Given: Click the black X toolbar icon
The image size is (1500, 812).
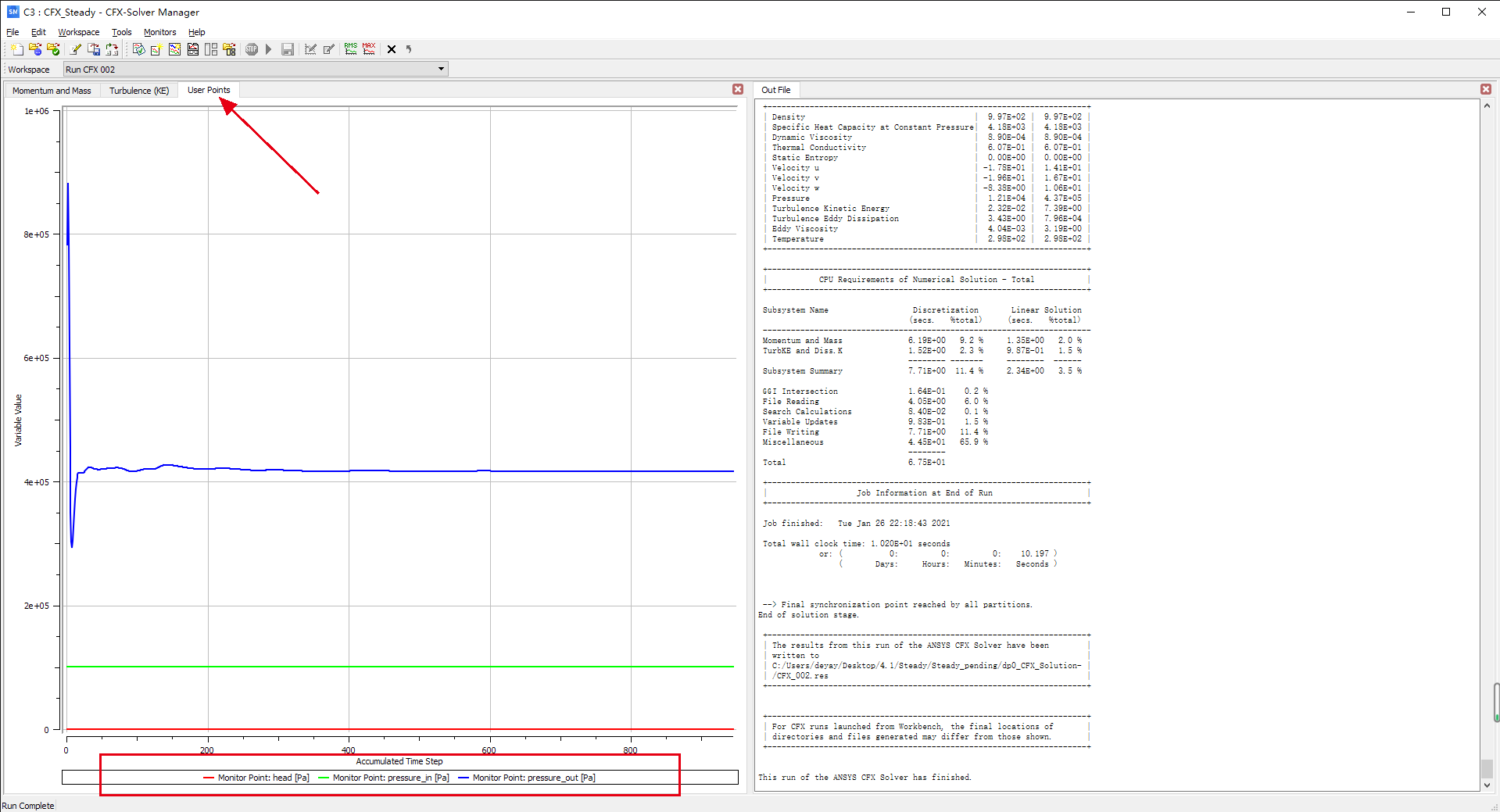Looking at the screenshot, I should click(392, 49).
